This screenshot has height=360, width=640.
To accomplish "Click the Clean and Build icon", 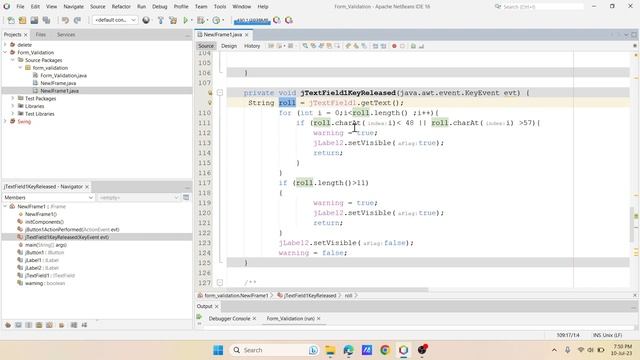I will (173, 20).
